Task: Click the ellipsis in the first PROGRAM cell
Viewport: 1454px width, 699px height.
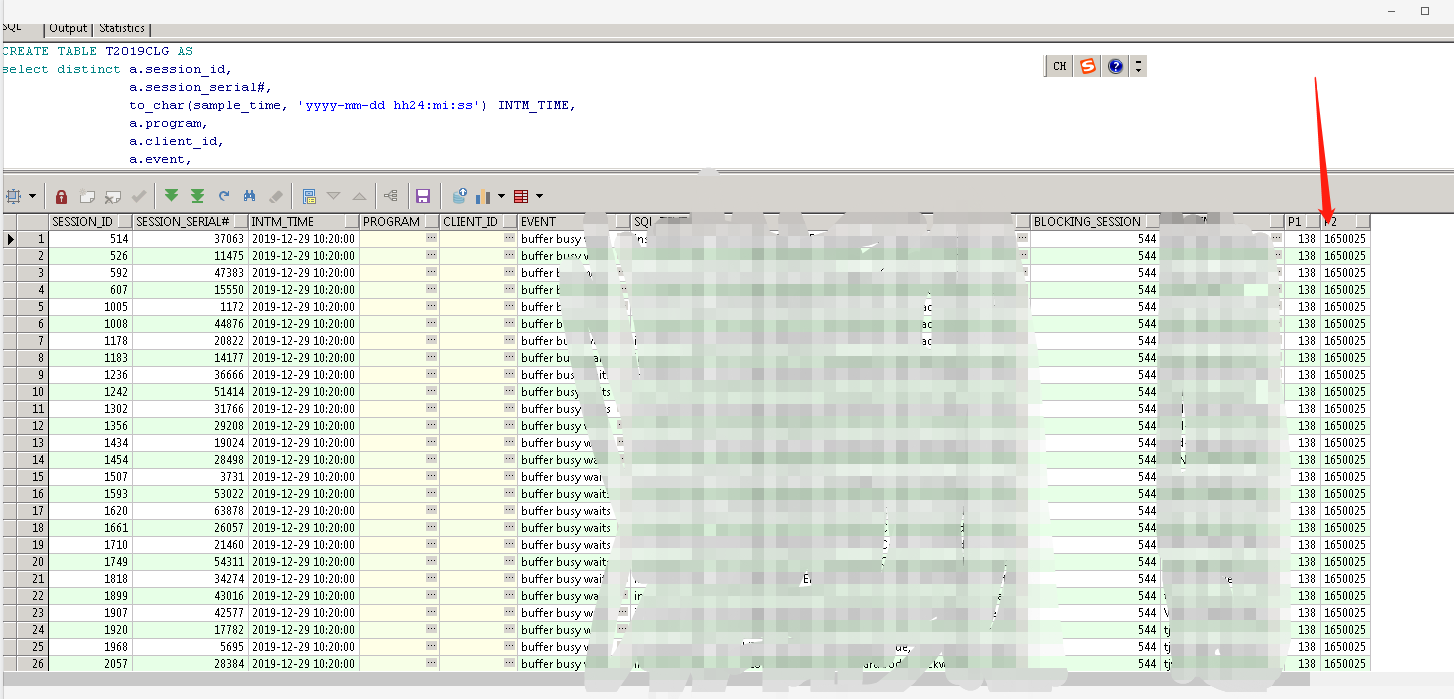Action: (430, 238)
